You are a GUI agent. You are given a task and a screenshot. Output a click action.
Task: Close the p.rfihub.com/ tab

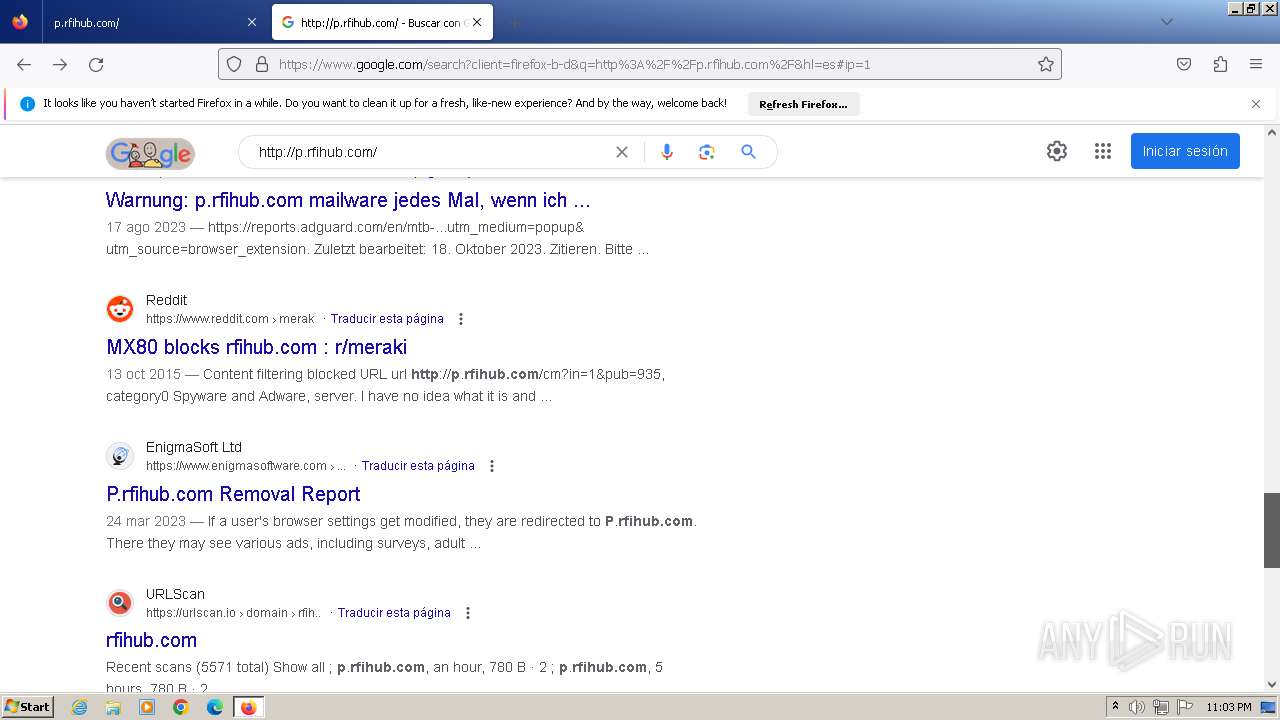click(251, 22)
